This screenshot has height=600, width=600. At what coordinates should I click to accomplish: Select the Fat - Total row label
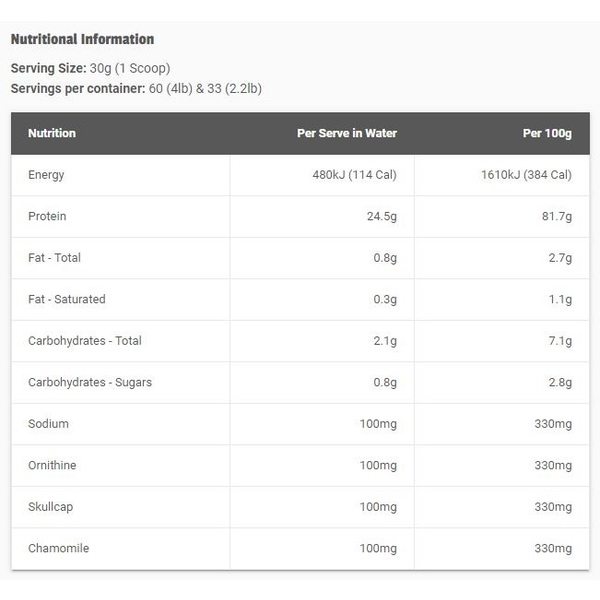click(54, 258)
